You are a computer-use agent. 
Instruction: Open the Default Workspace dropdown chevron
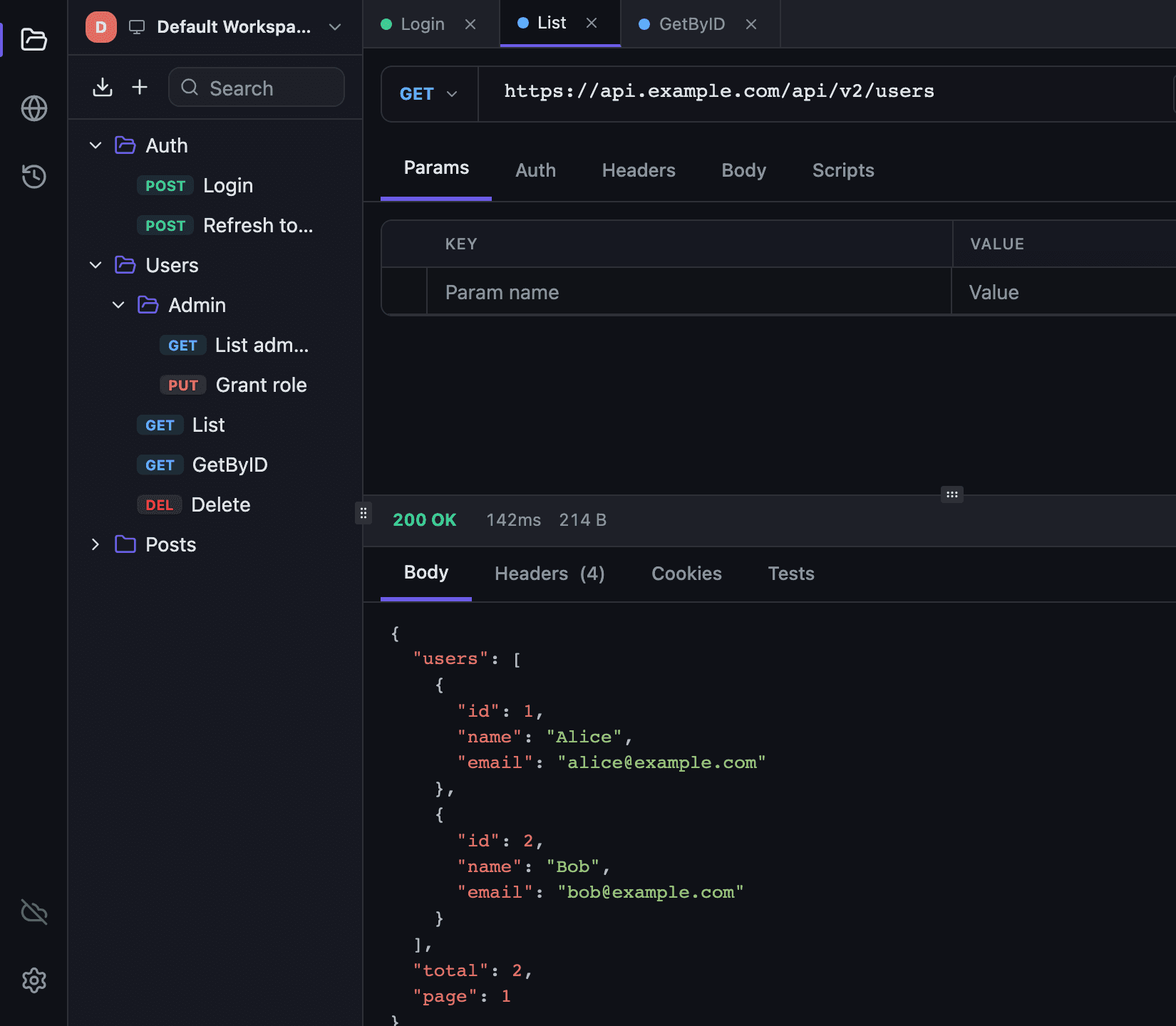tap(335, 27)
